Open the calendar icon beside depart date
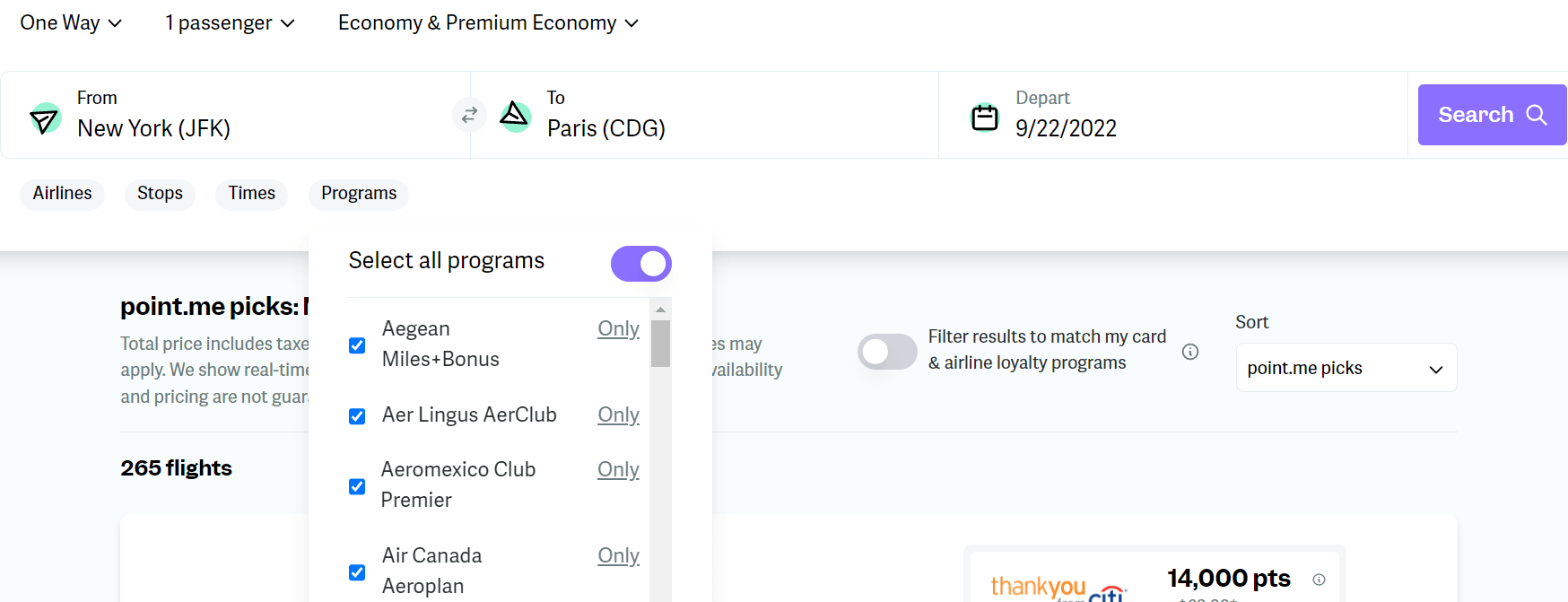This screenshot has width=1568, height=602. coord(985,117)
